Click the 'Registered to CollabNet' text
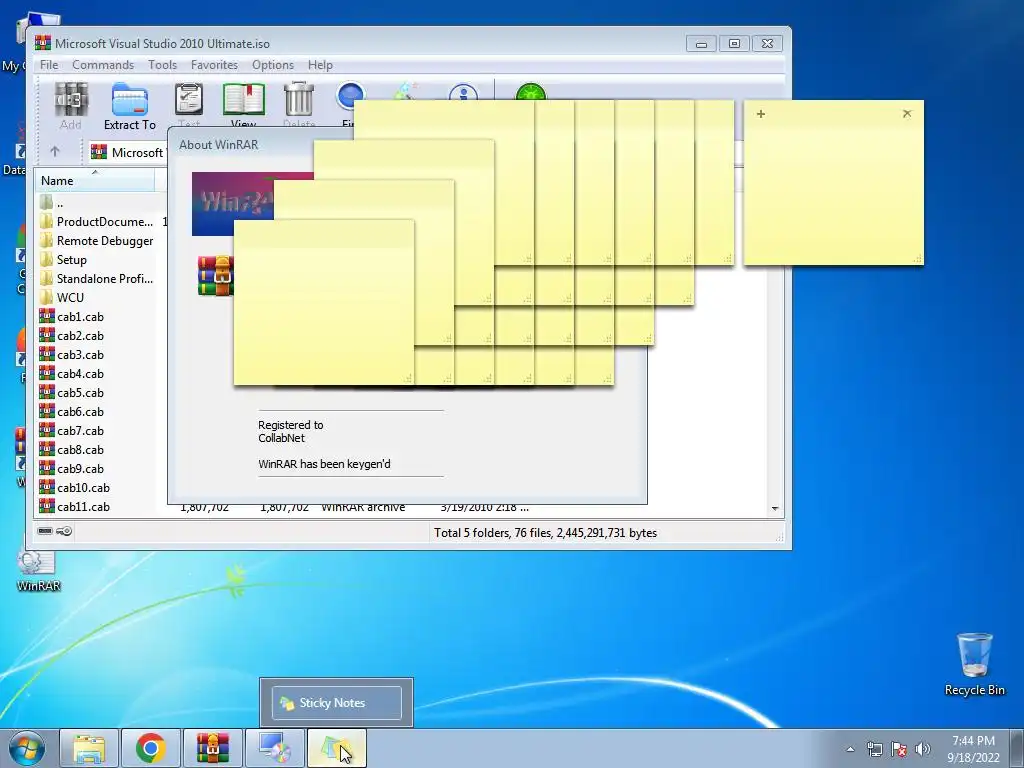The image size is (1024, 768). pyautogui.click(x=291, y=432)
